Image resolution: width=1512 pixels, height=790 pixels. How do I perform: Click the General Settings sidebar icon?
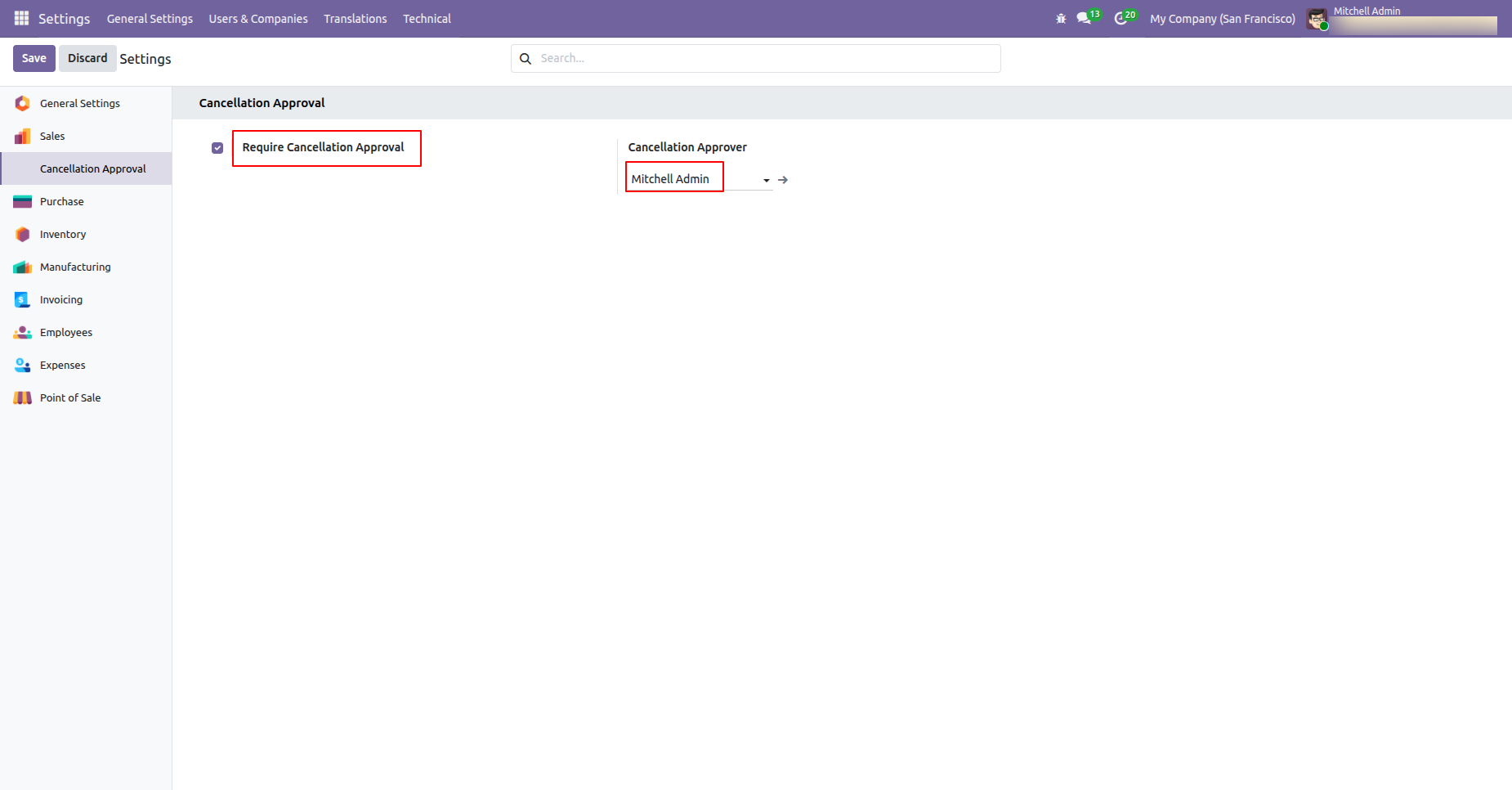pyautogui.click(x=22, y=103)
